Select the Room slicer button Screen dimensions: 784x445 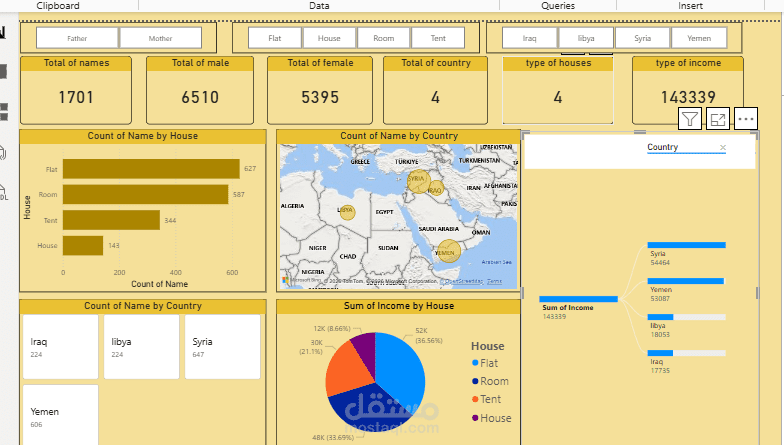point(384,38)
